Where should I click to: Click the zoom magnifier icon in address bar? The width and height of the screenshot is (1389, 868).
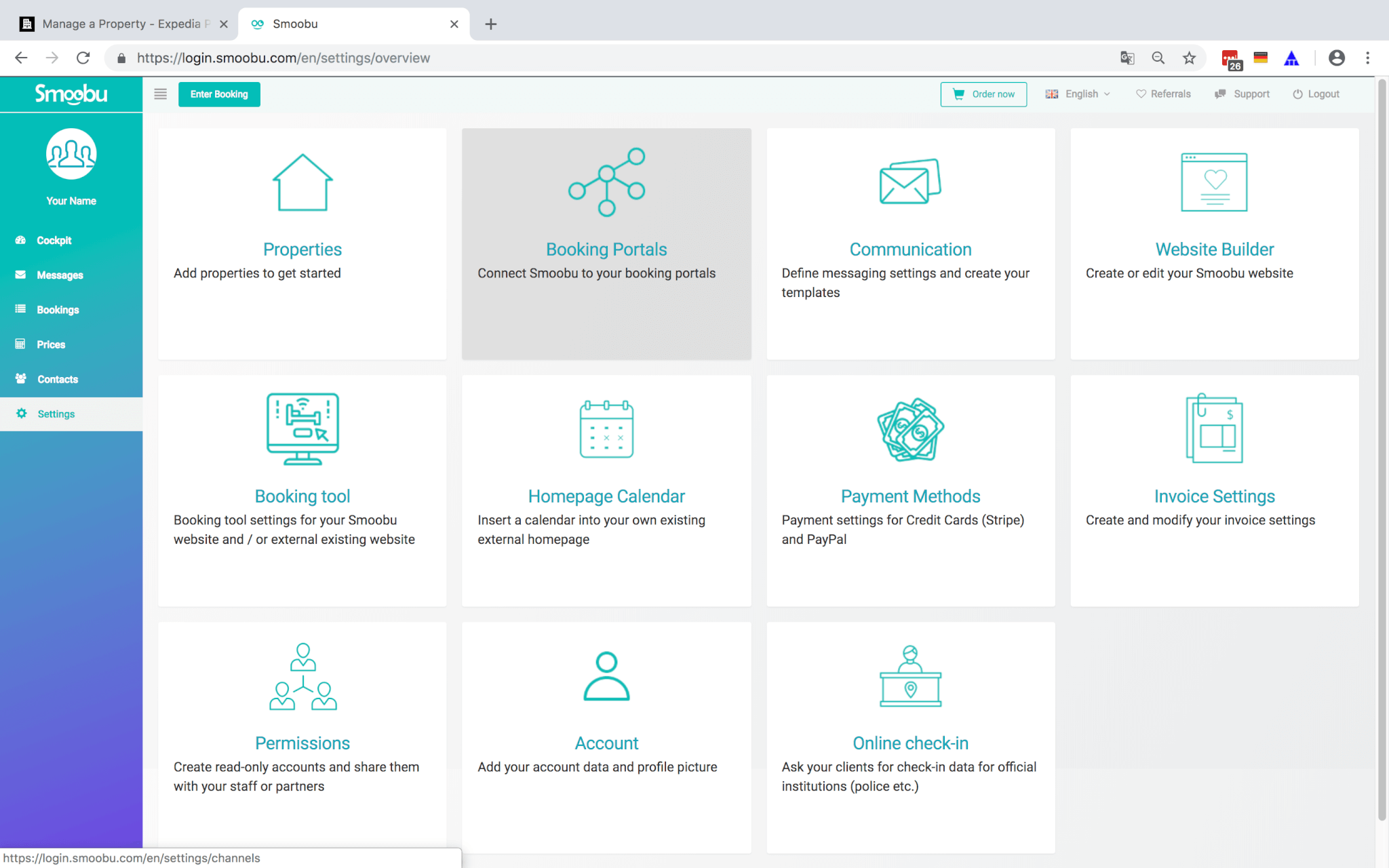pyautogui.click(x=1158, y=58)
